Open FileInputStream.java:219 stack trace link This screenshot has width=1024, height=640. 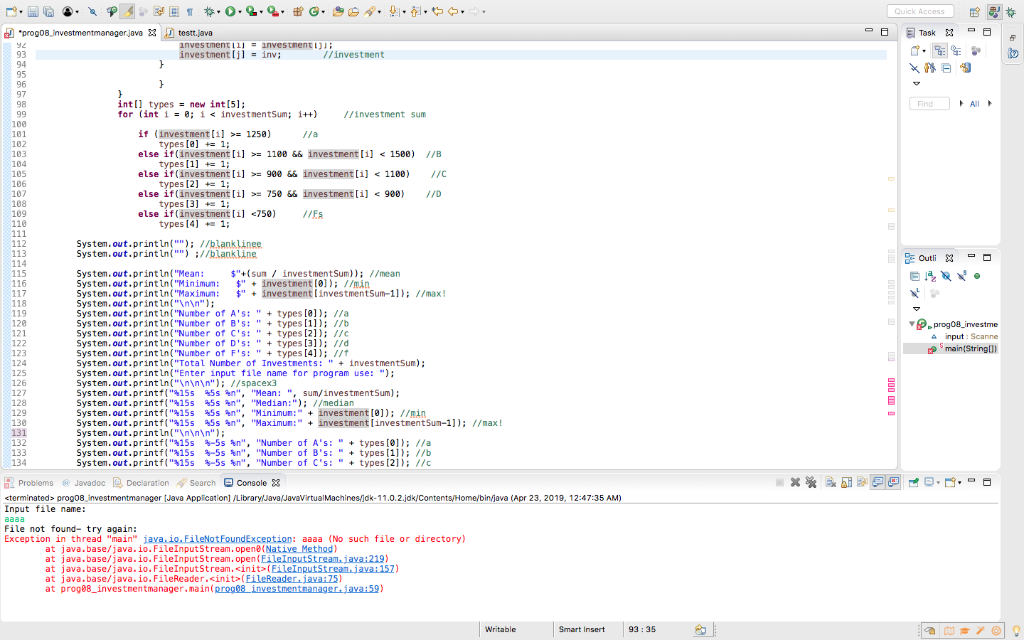pos(323,559)
